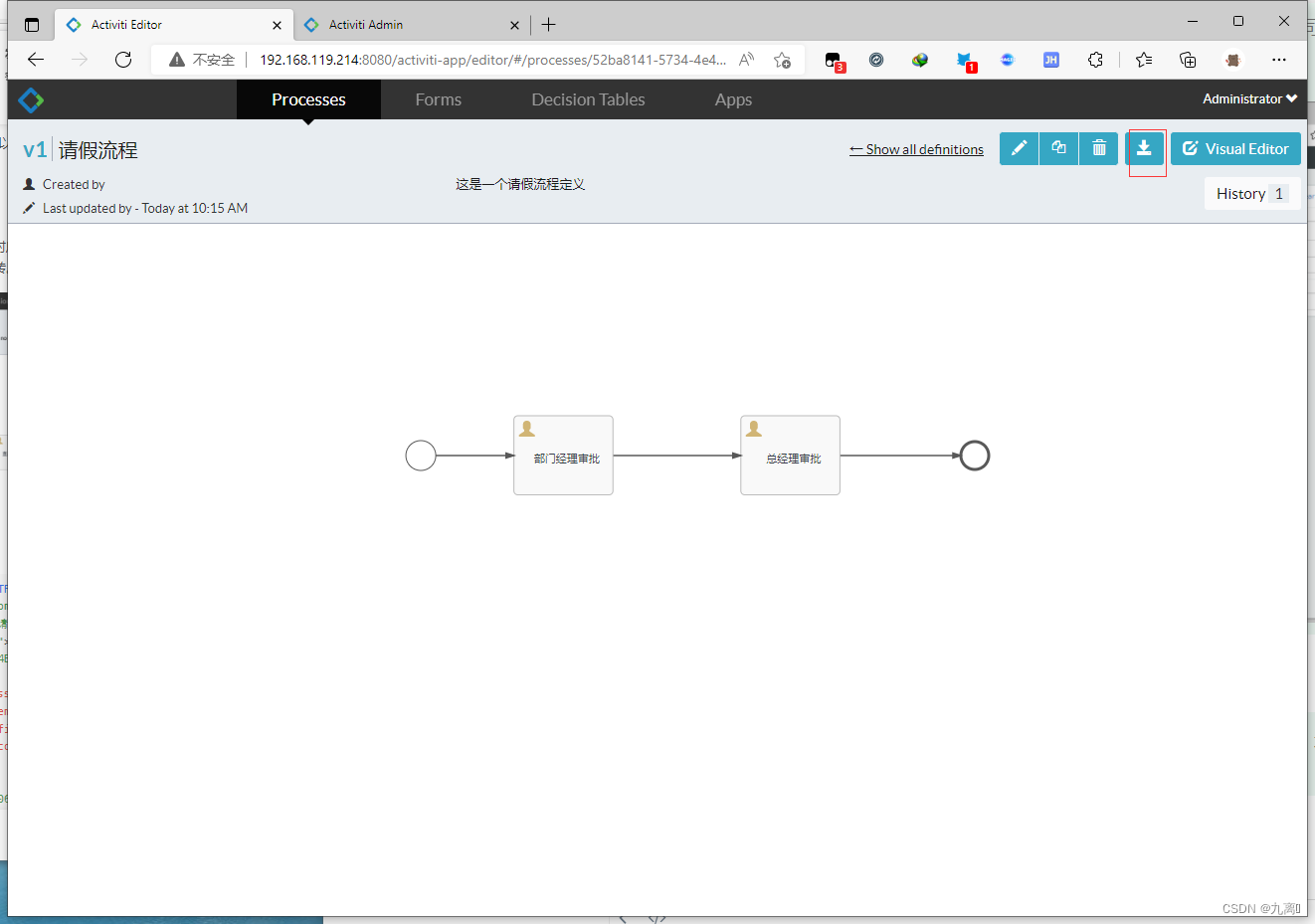
Task: Select the 部门经理审批 user task box
Action: (x=563, y=456)
